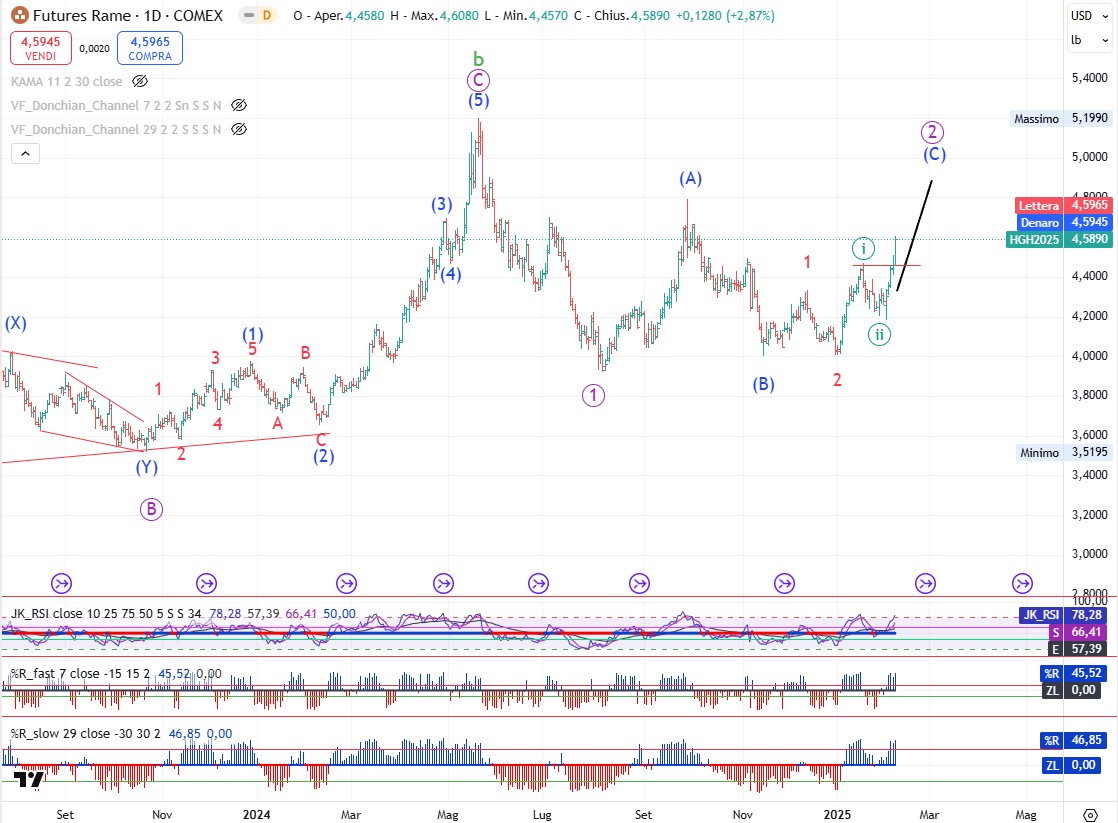Click the %R 46,85 scale label

click(x=1075, y=740)
